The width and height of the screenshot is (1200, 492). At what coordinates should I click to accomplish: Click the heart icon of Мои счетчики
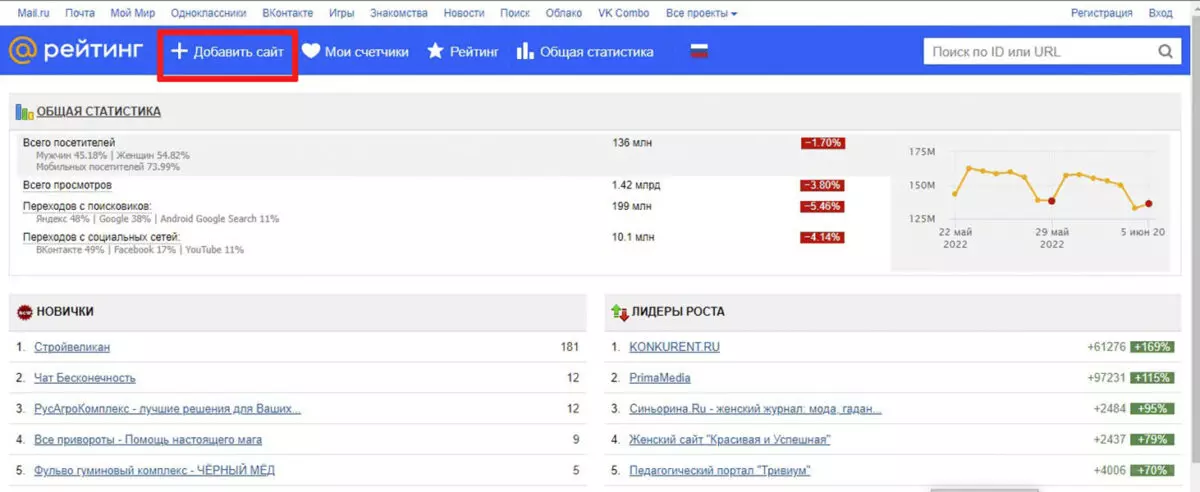[311, 51]
